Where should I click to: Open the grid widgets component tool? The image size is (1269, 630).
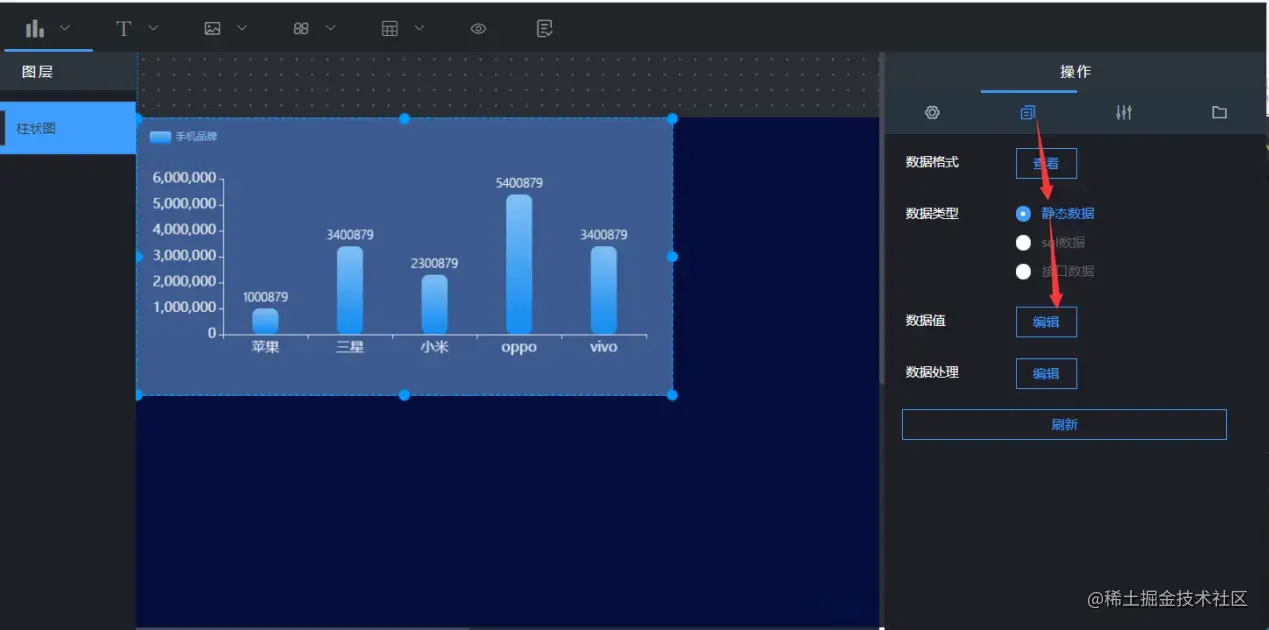point(301,28)
